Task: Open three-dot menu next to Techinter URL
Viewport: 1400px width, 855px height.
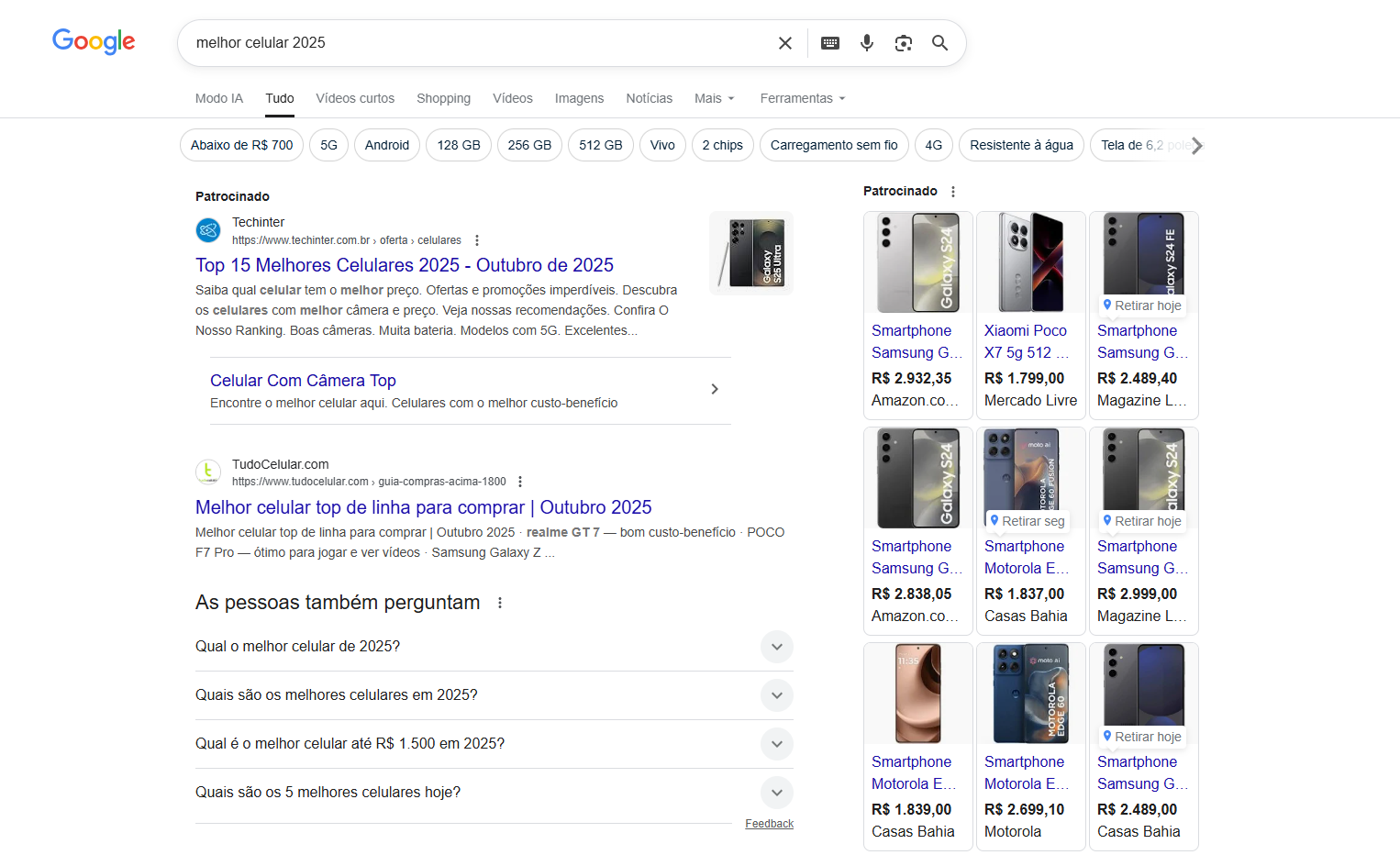Action: coord(477,240)
